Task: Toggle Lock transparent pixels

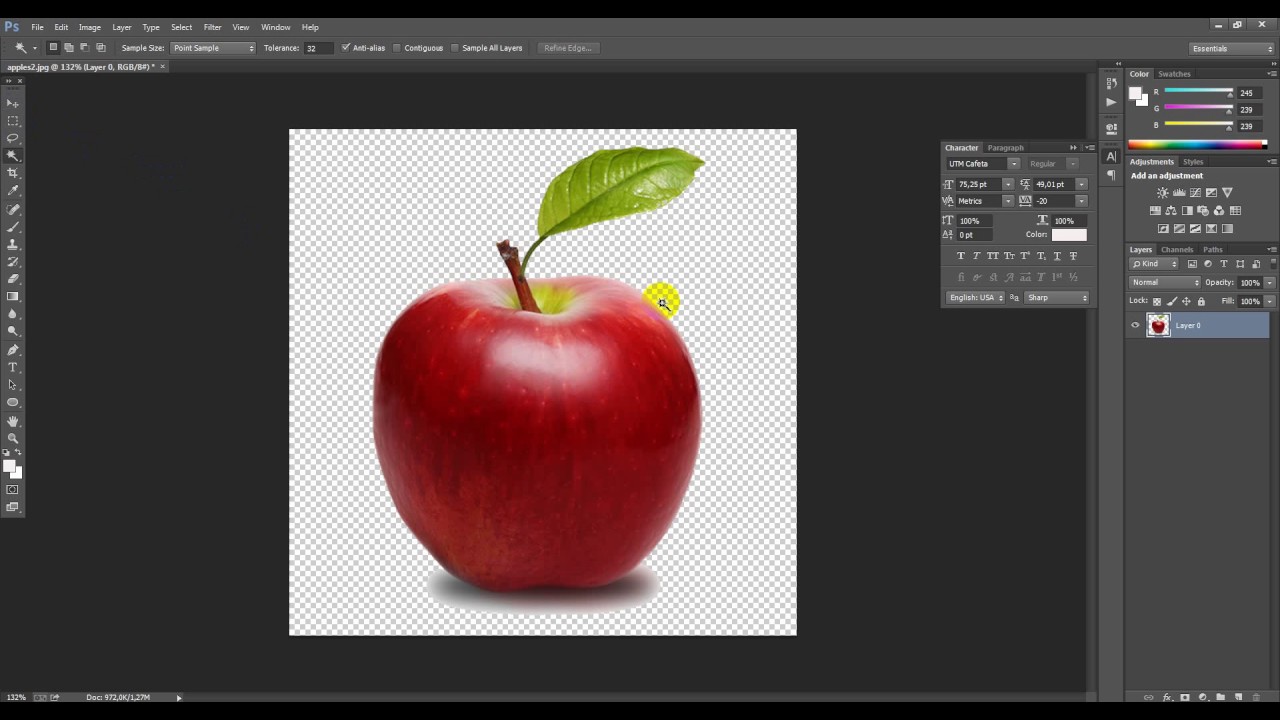Action: point(1157,301)
